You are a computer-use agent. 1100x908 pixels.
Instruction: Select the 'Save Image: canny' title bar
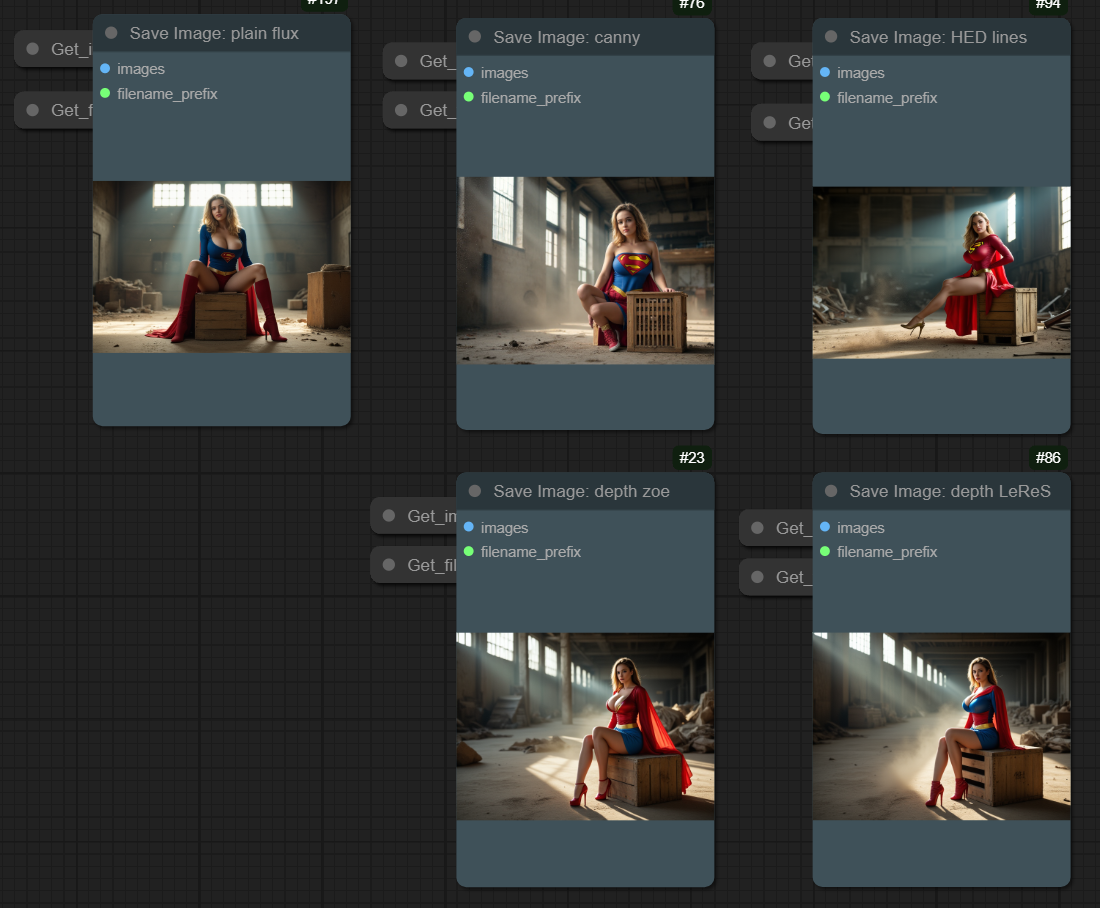click(600, 37)
